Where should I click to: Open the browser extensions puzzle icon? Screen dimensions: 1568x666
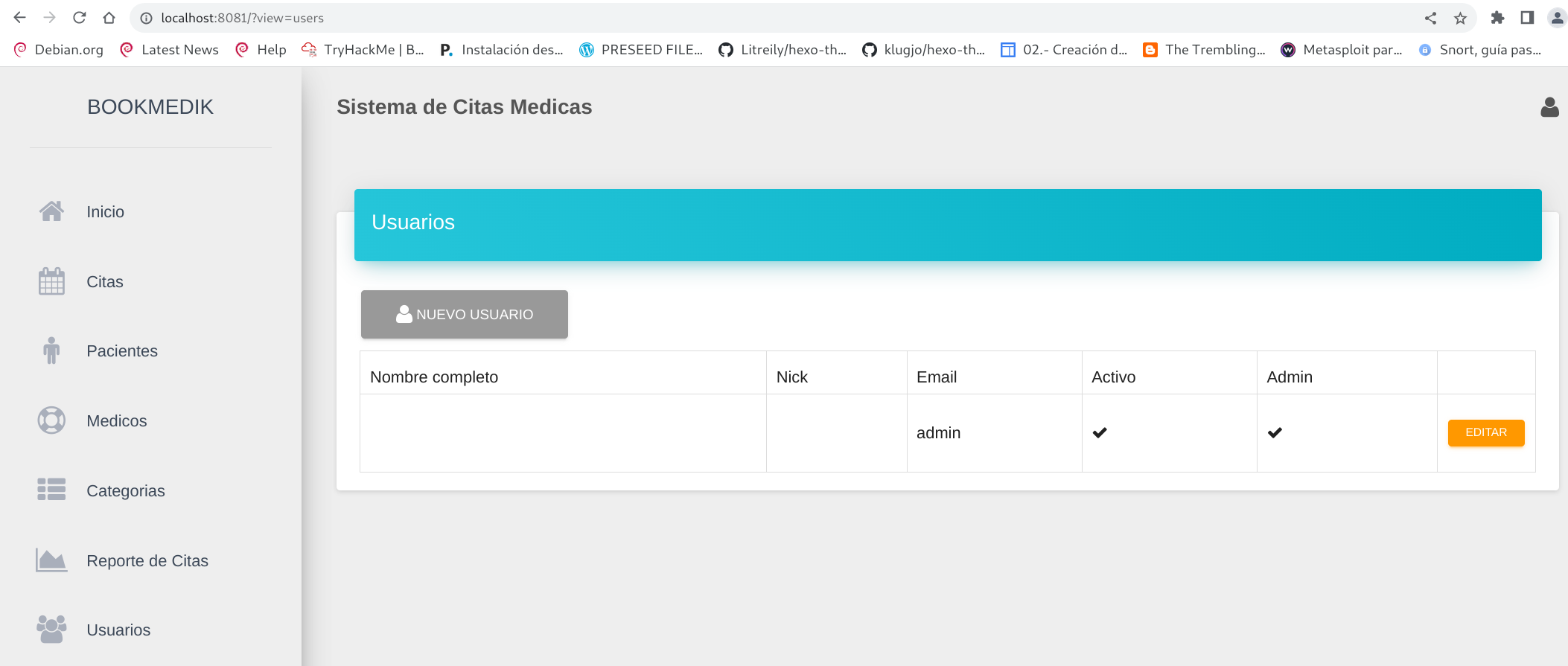click(x=1497, y=18)
